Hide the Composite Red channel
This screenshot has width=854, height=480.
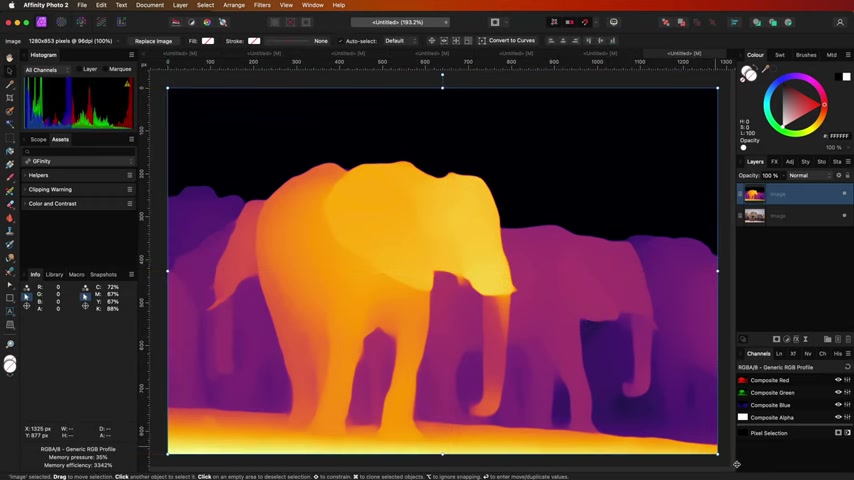pyautogui.click(x=838, y=380)
